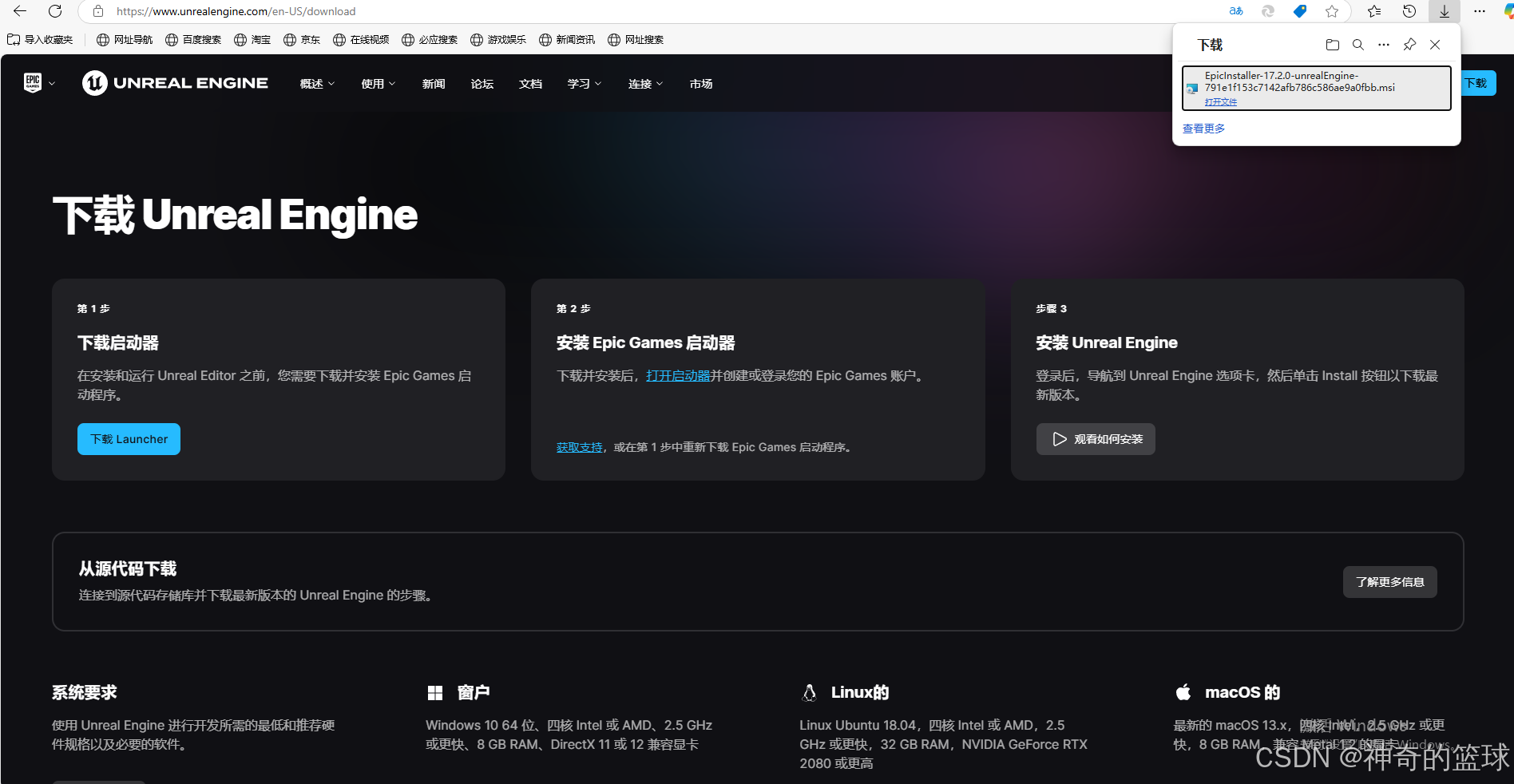Viewport: 1514px width, 784px height.
Task: Open 网址搜索 bookmark
Action: (636, 40)
